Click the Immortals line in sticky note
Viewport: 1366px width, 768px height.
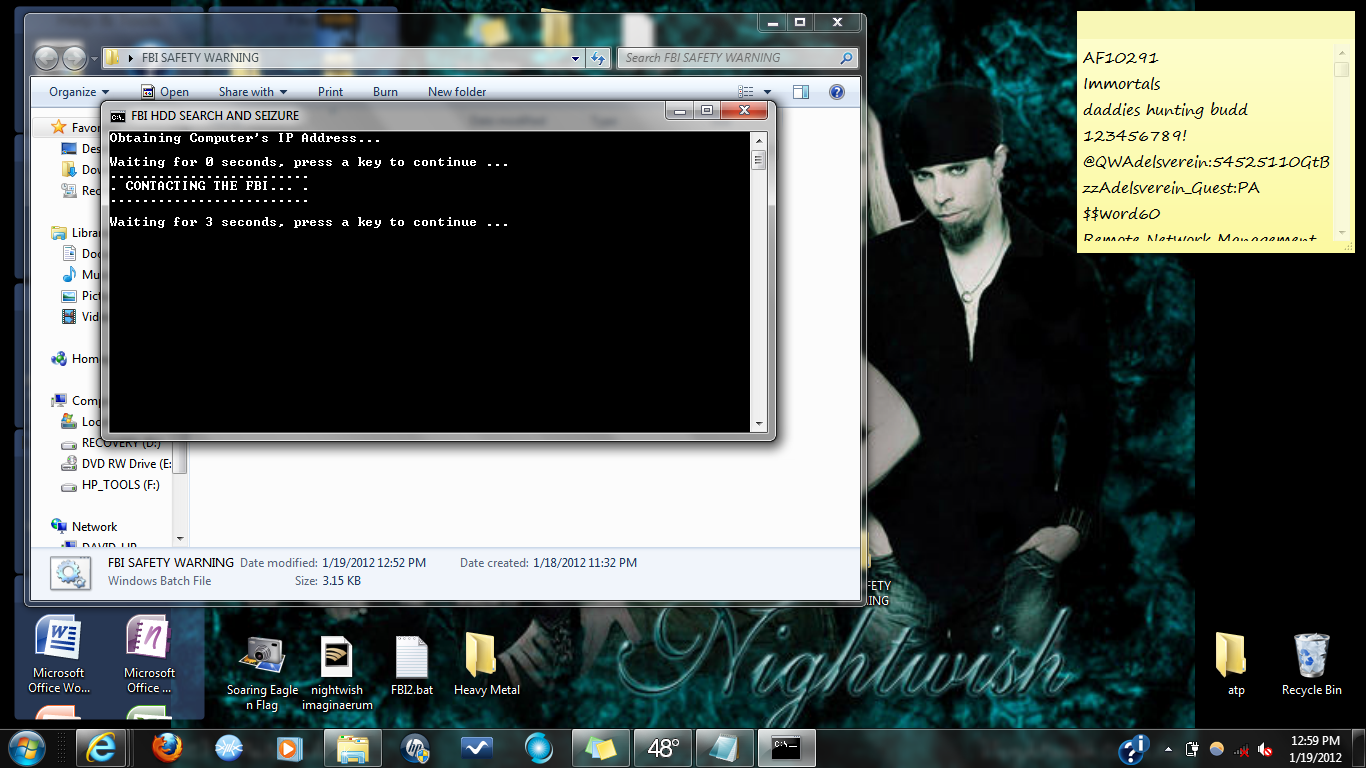[1122, 84]
